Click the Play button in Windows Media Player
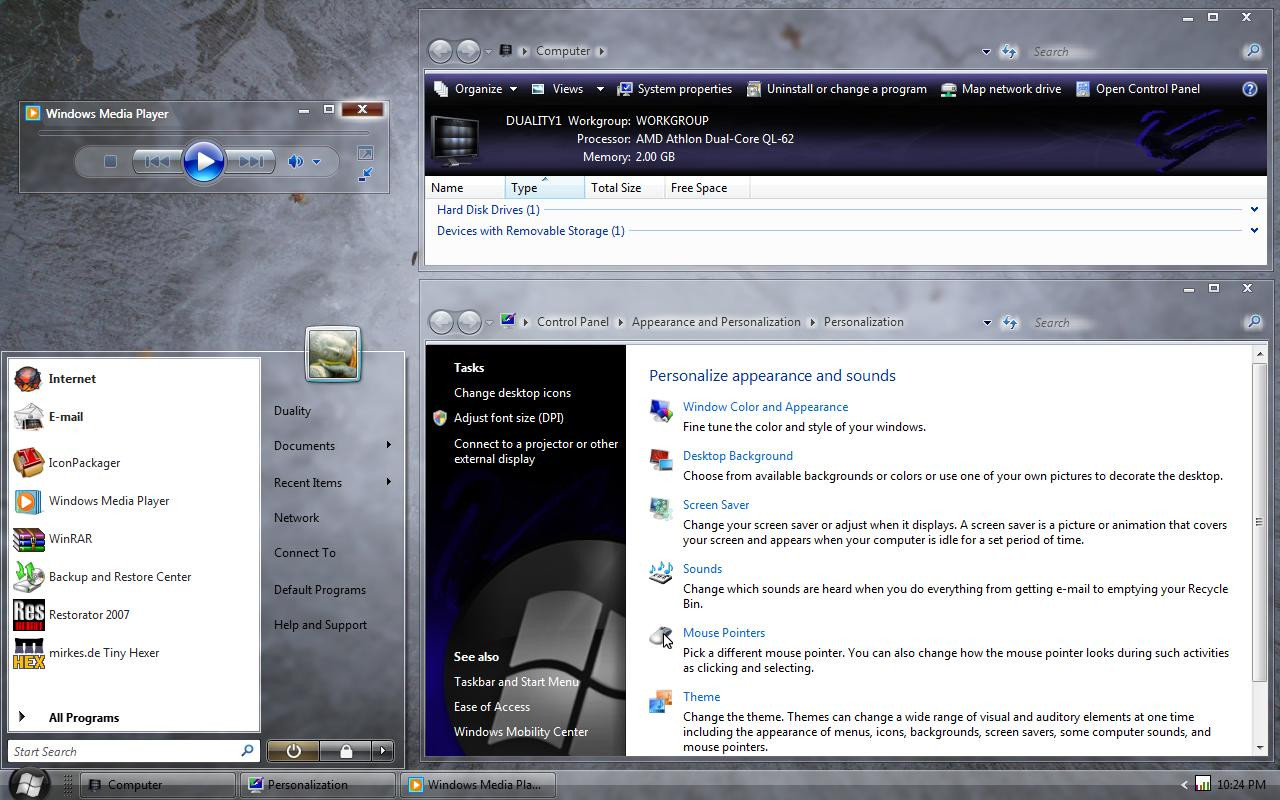Screen dimensions: 1280x800 click(204, 161)
